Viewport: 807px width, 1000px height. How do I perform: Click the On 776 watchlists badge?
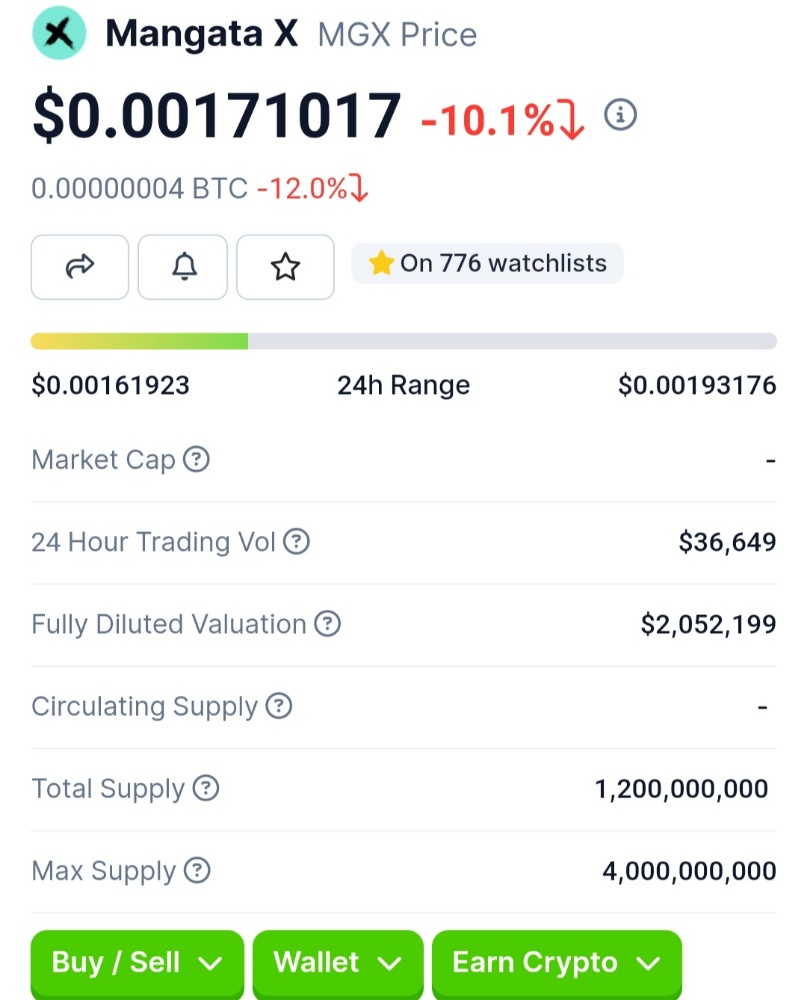(x=487, y=264)
